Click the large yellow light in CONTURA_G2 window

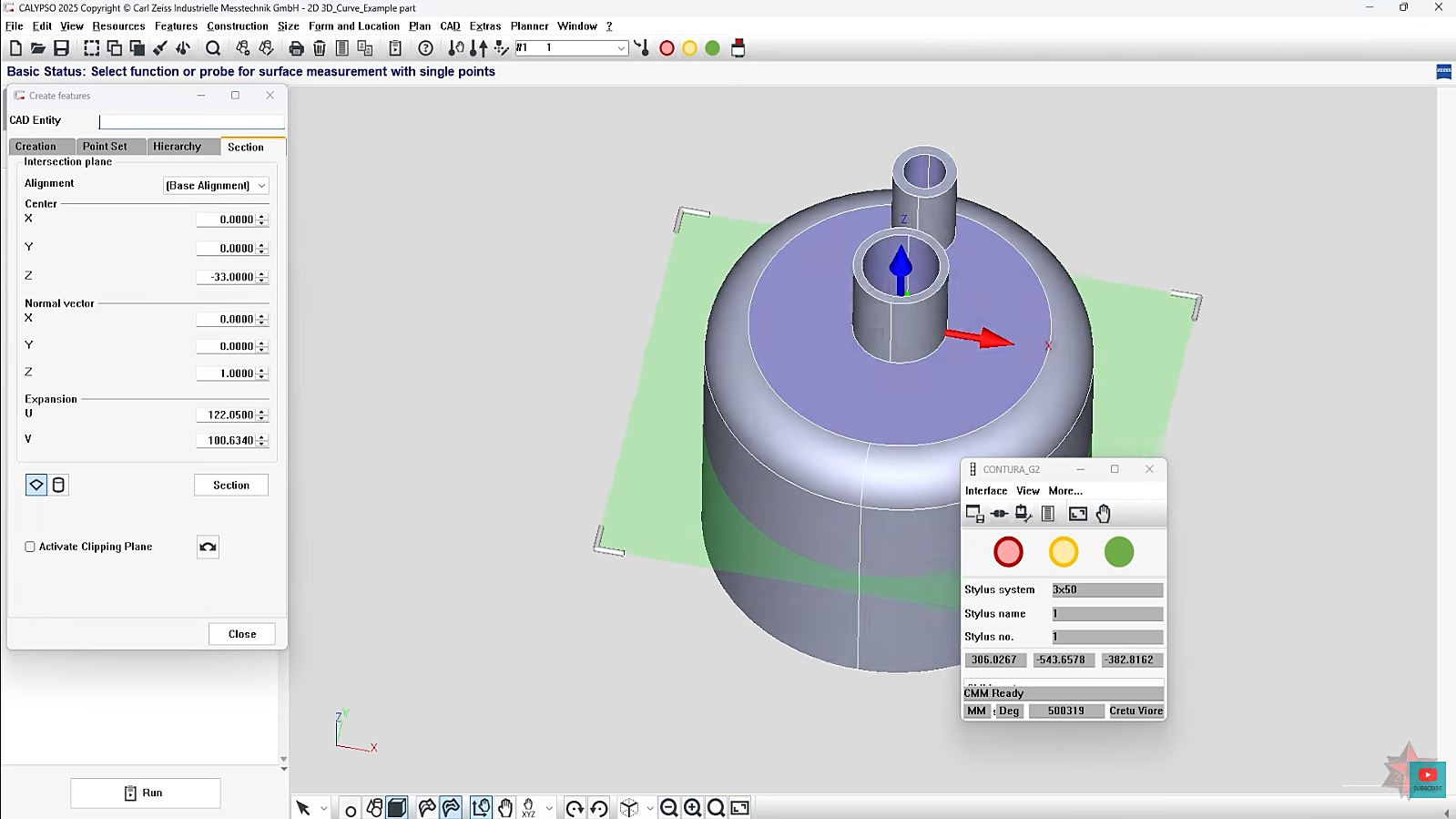(1064, 552)
